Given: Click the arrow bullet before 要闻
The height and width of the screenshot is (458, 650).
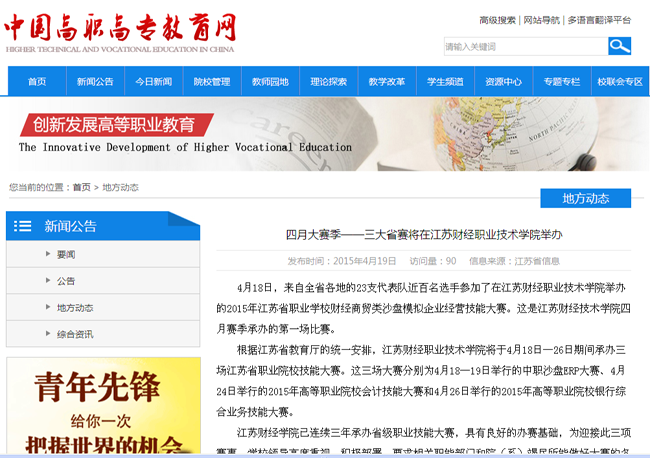Looking at the screenshot, I should click(46, 254).
